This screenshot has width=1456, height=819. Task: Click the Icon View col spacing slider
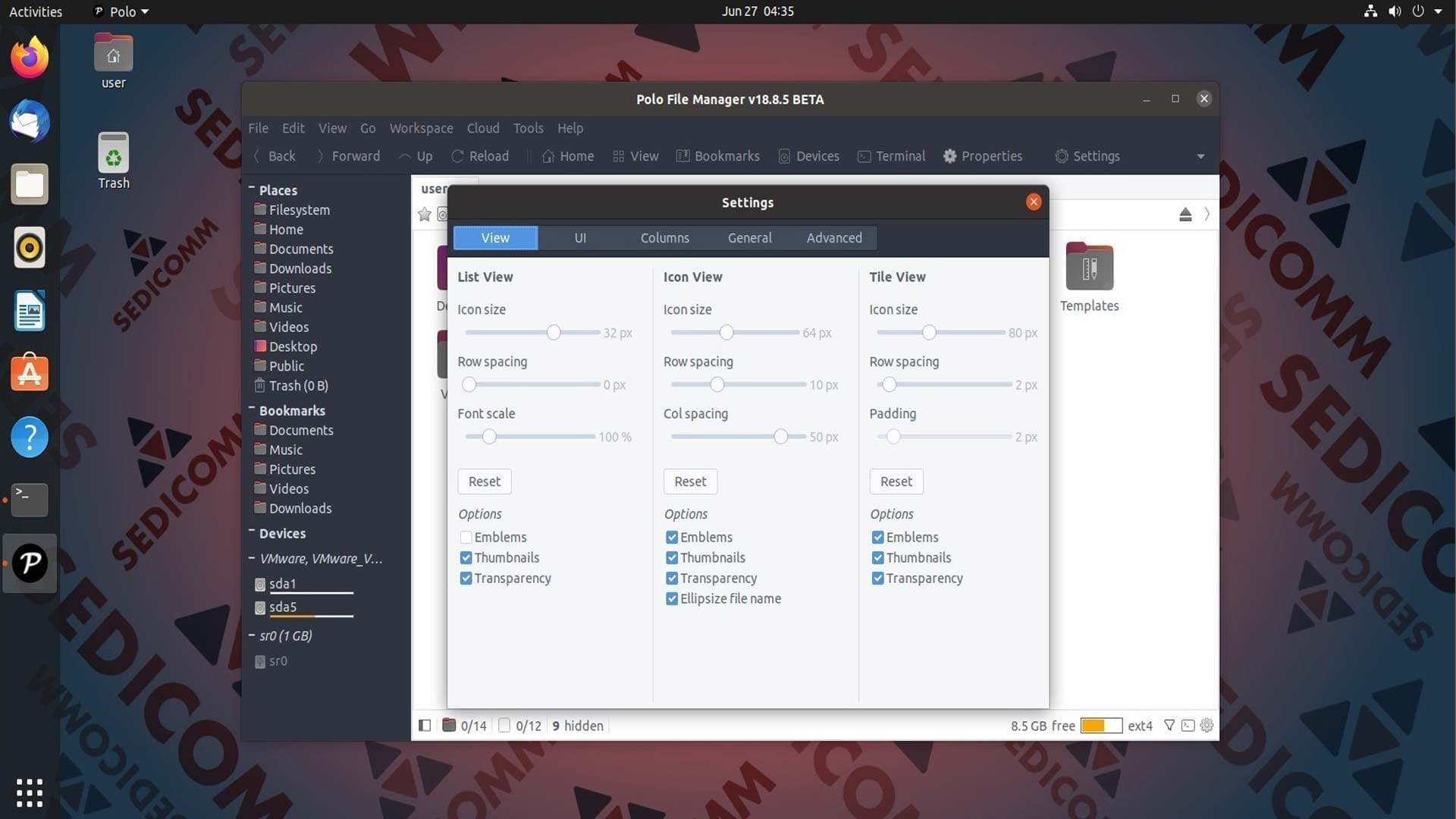737,437
